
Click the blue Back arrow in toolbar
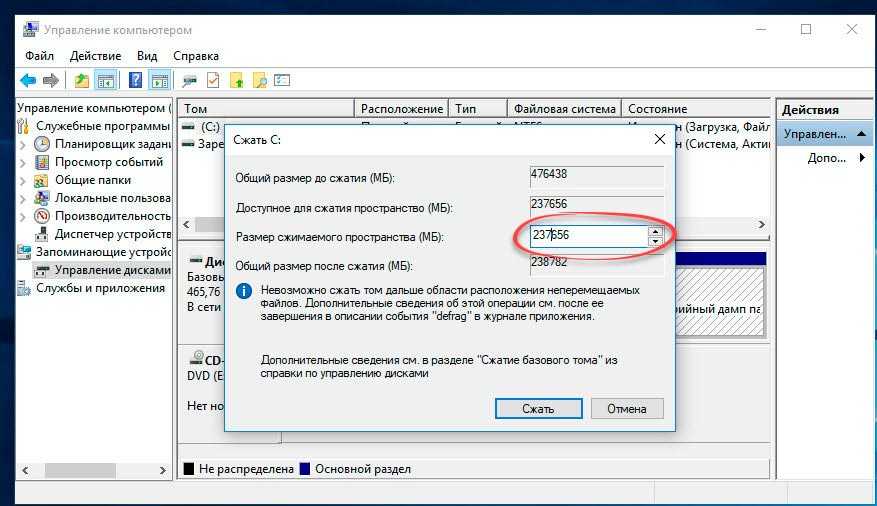[x=27, y=81]
